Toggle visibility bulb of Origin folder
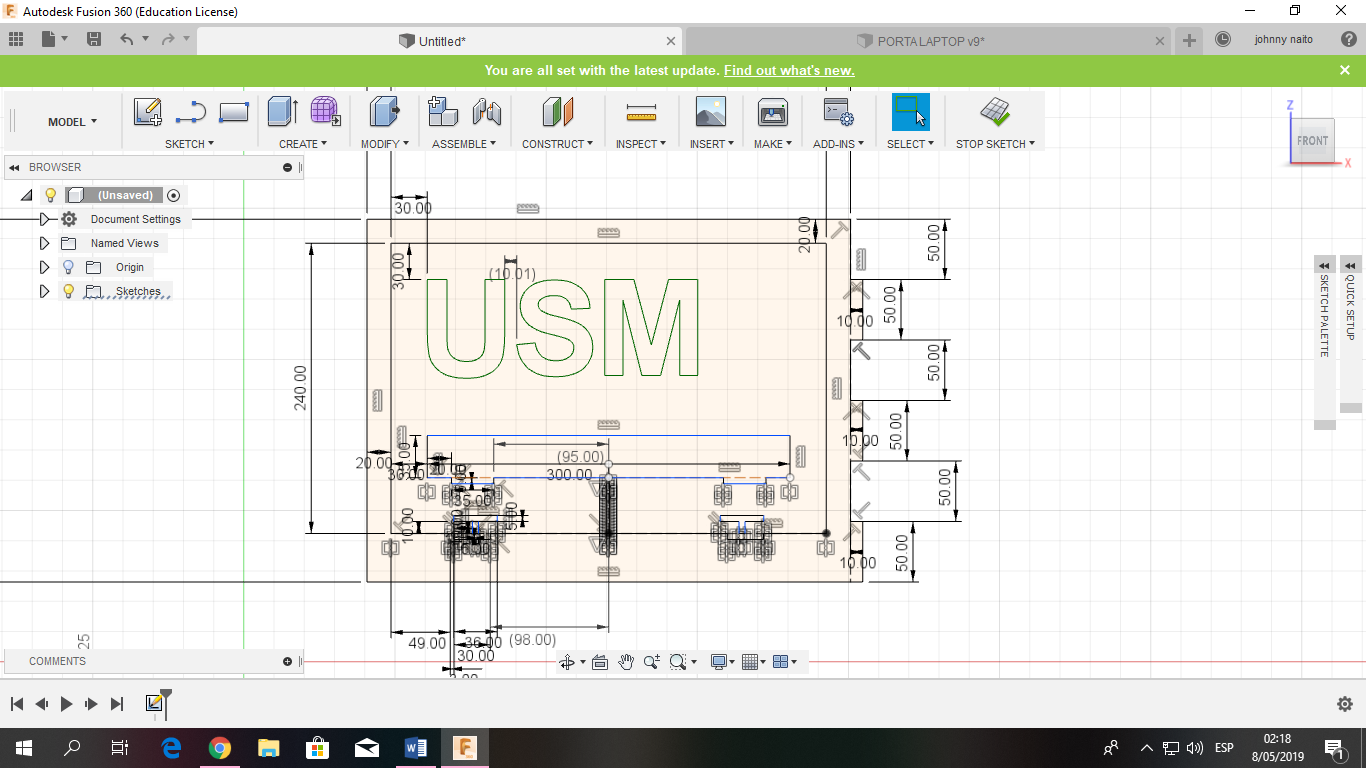This screenshot has height=768, width=1366. (68, 267)
